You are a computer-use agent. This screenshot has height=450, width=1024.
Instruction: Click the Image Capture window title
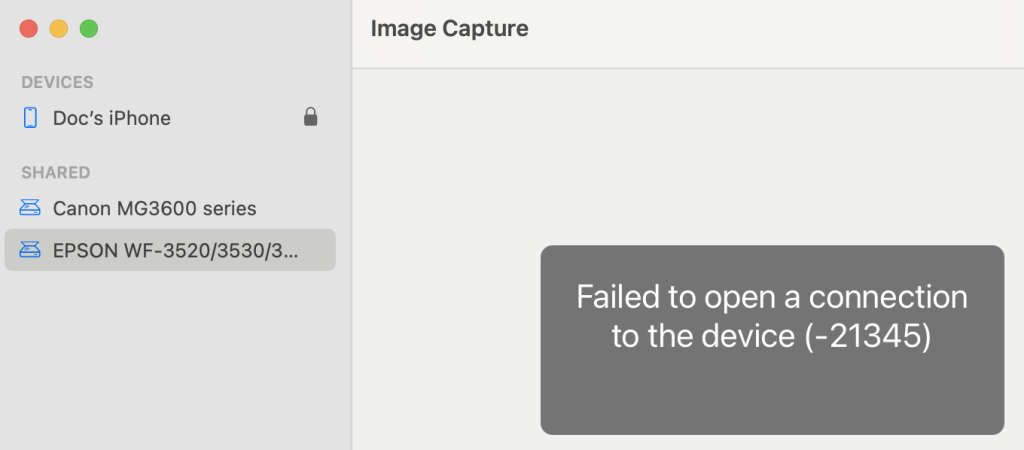[x=449, y=29]
